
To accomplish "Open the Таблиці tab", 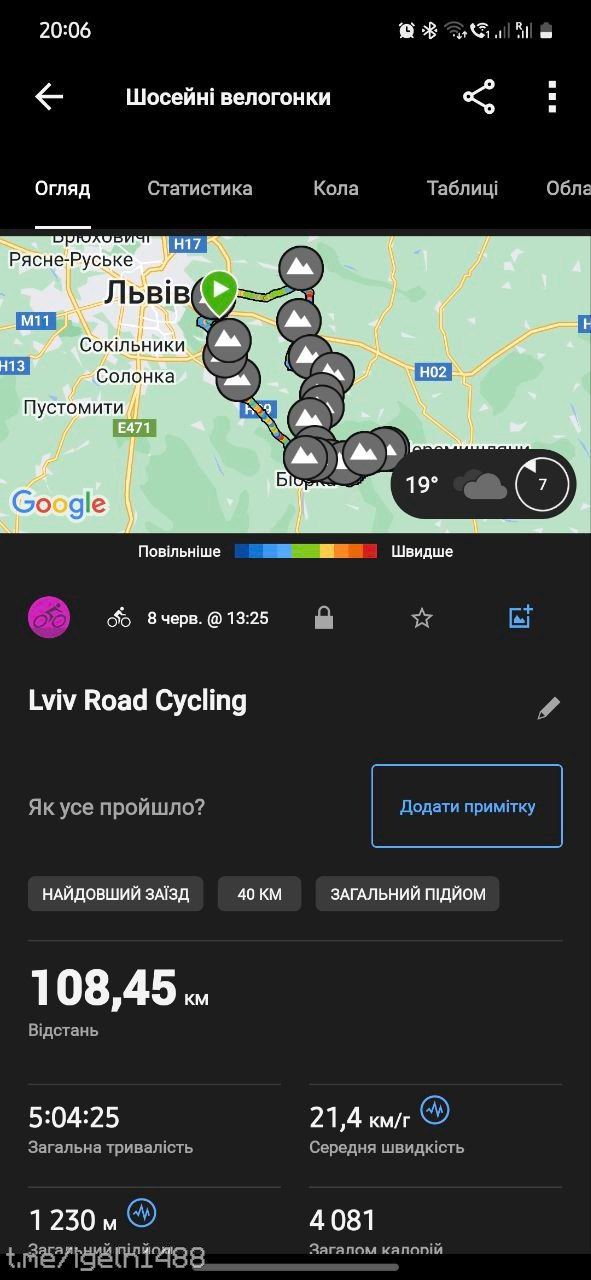I will [x=462, y=188].
